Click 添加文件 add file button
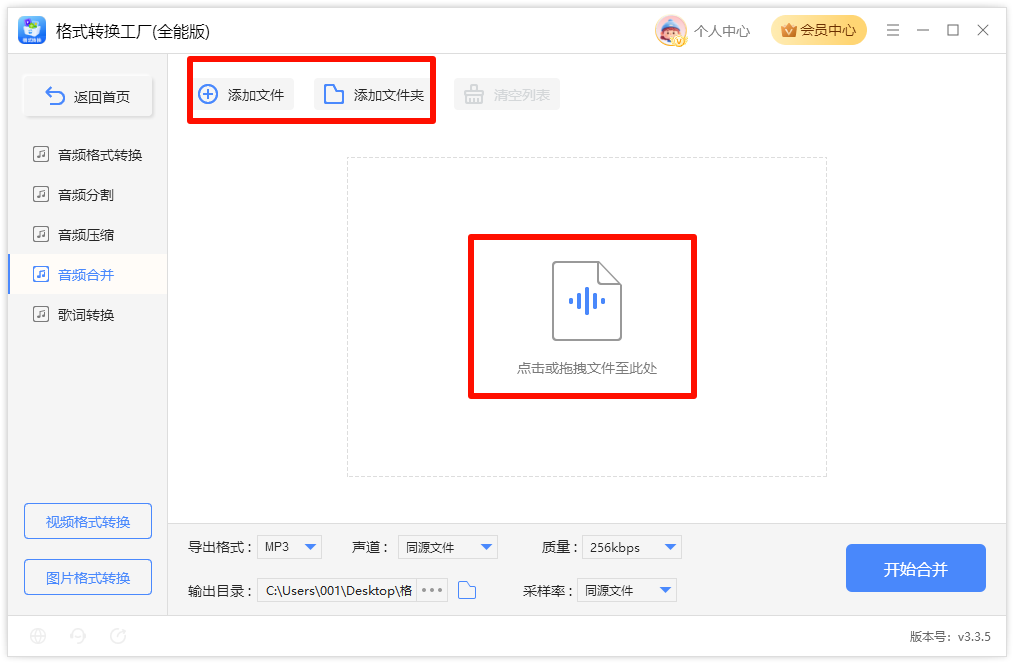This screenshot has width=1014, height=664. click(242, 95)
